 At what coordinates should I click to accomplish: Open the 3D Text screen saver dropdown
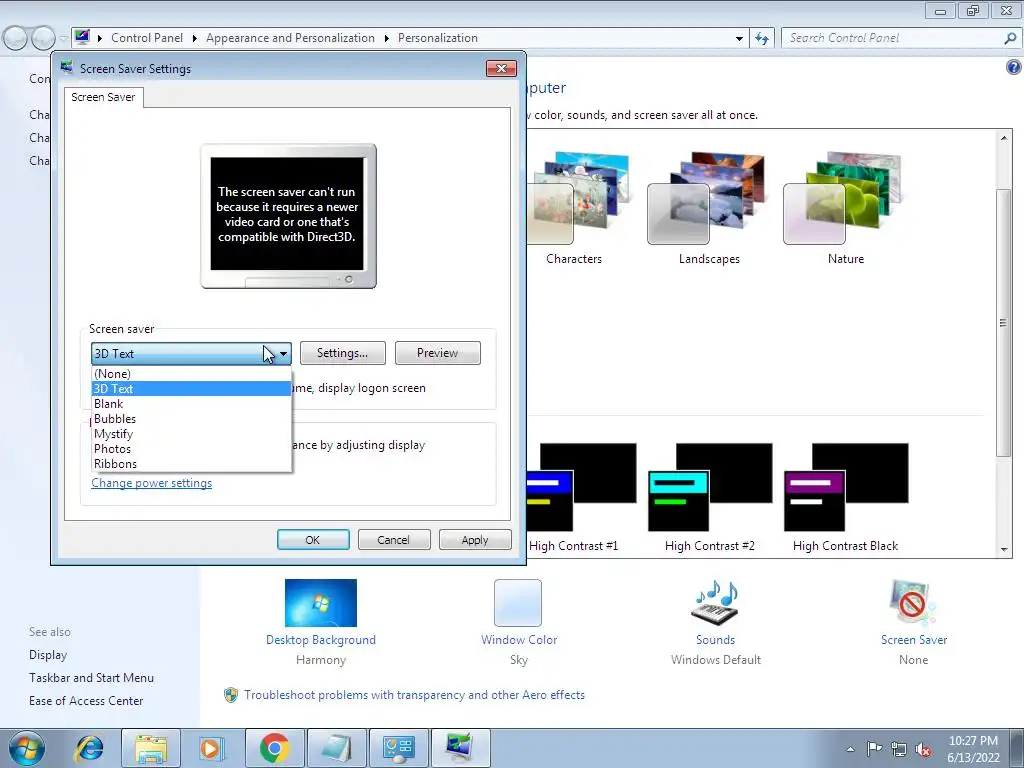[191, 353]
